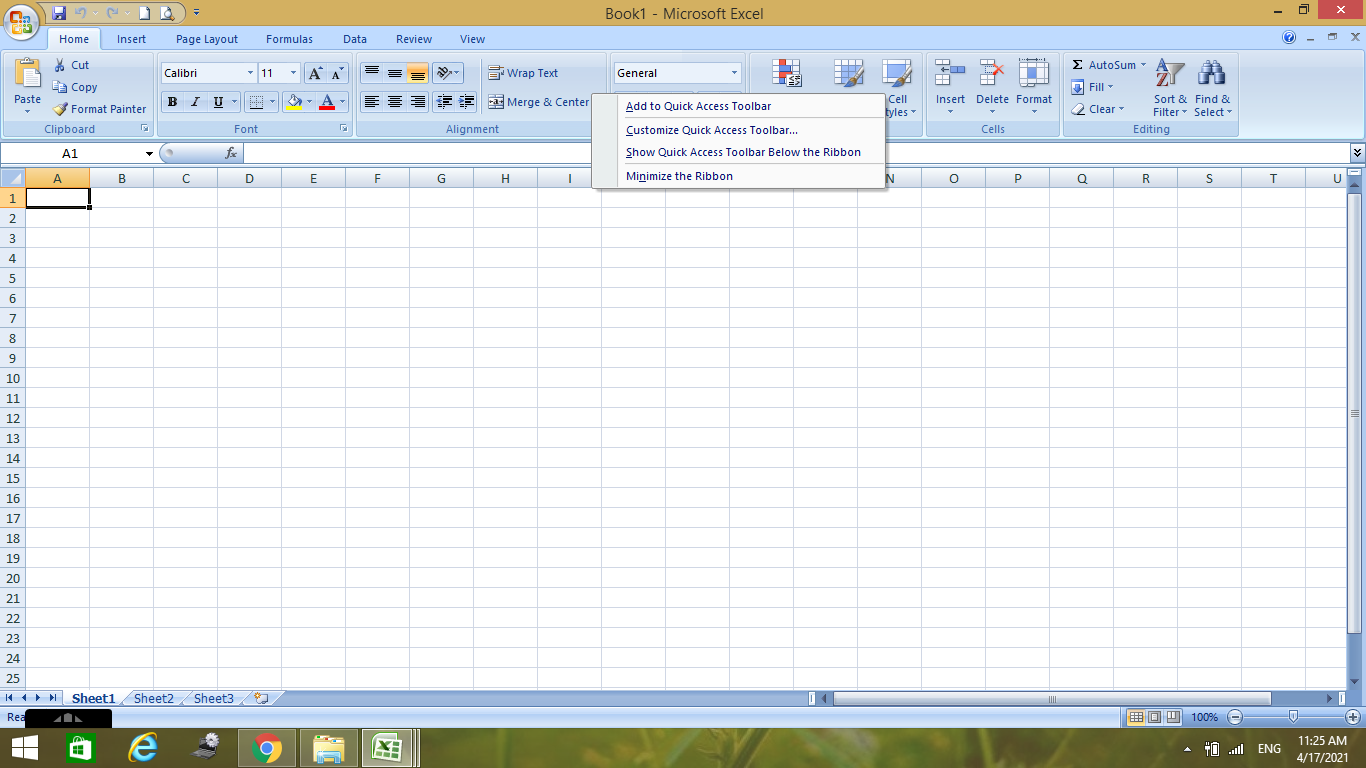Viewport: 1366px width, 768px height.
Task: Open the Calibri font name dropdown
Action: point(250,73)
